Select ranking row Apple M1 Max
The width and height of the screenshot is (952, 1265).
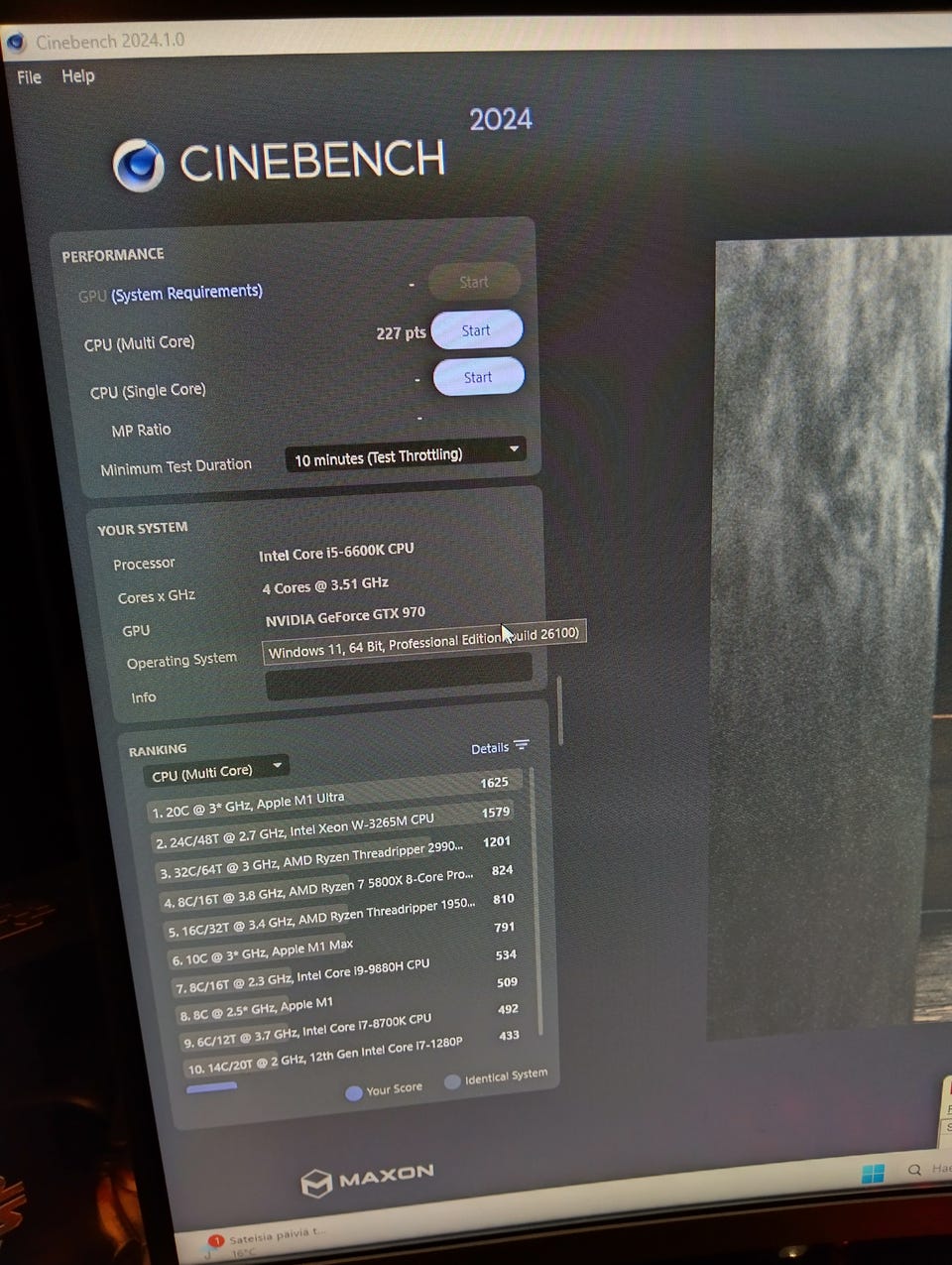coord(346,942)
